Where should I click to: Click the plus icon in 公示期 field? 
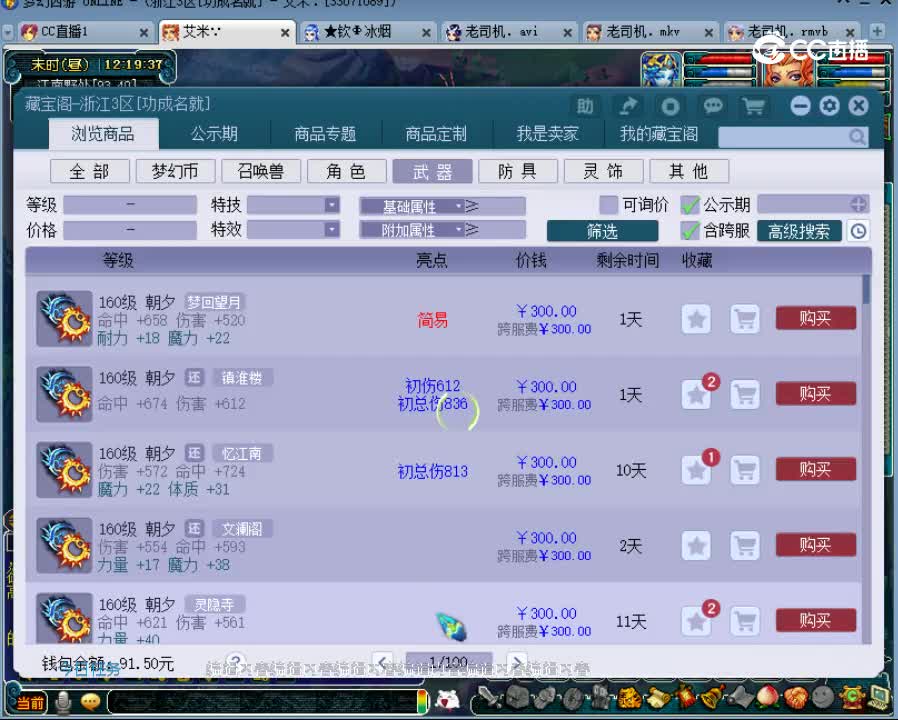[858, 204]
